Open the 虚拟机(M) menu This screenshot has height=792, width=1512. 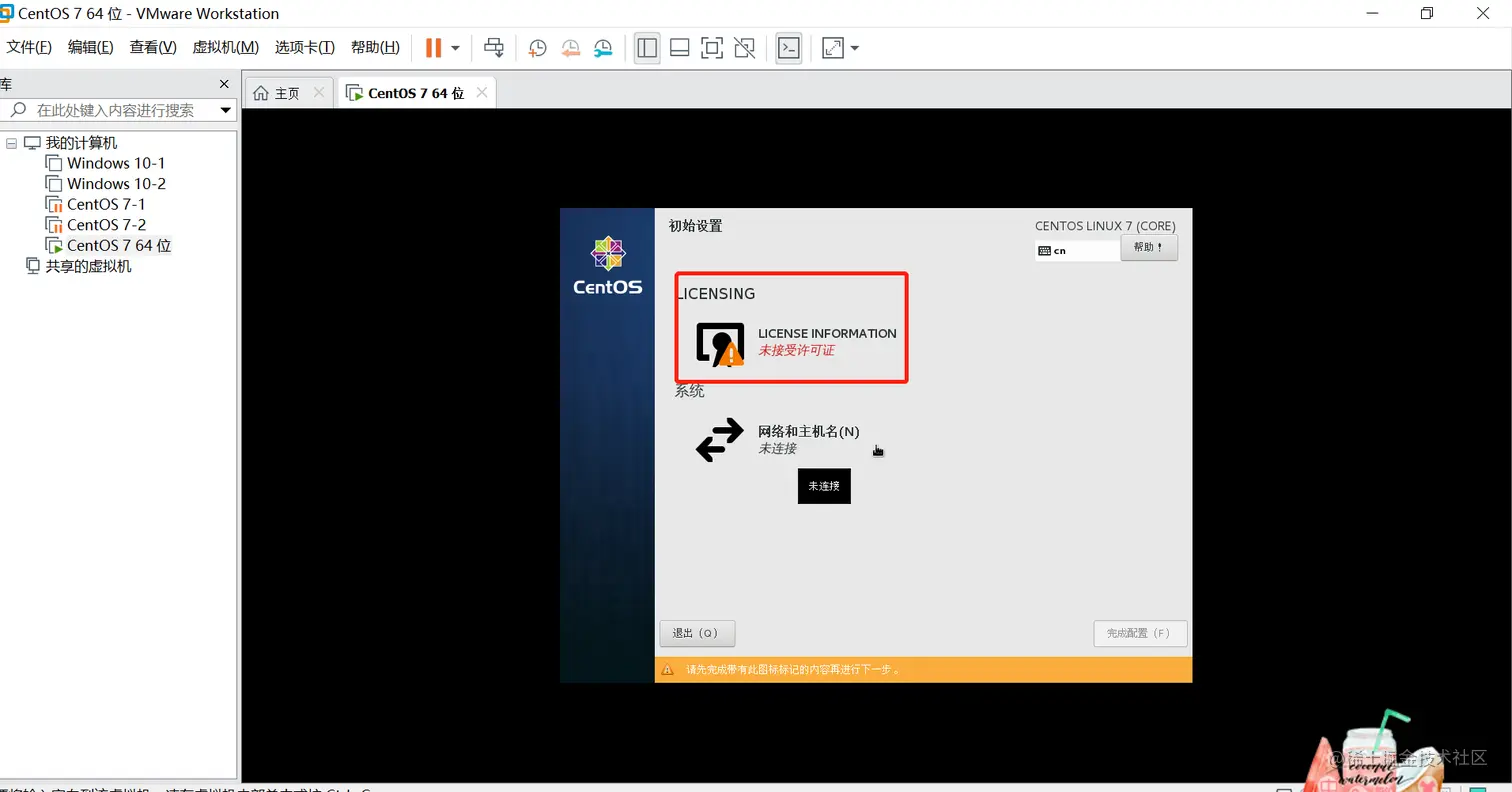[x=225, y=47]
